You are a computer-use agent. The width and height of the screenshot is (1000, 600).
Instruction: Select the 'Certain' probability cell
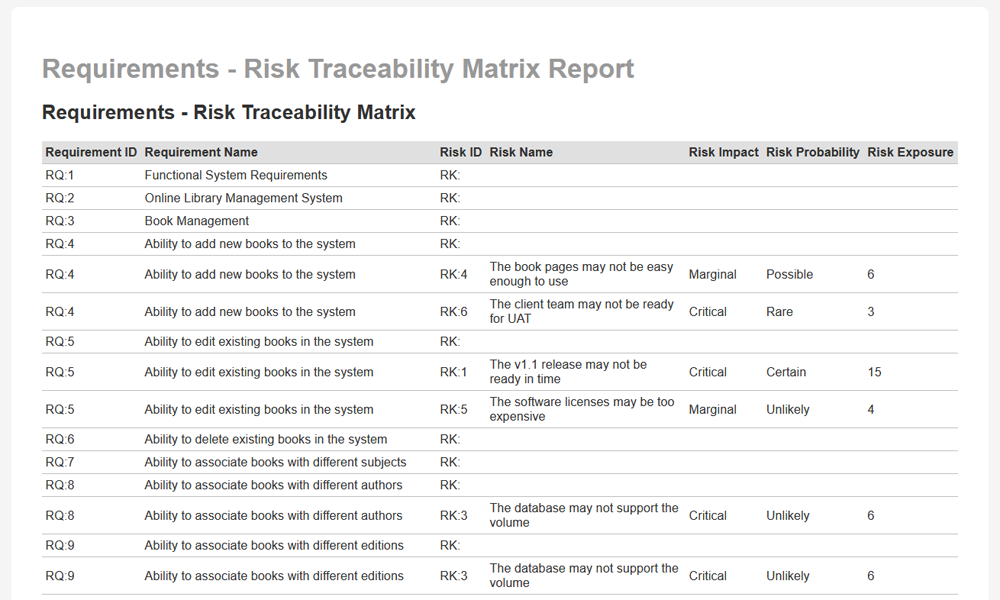[x=786, y=372]
